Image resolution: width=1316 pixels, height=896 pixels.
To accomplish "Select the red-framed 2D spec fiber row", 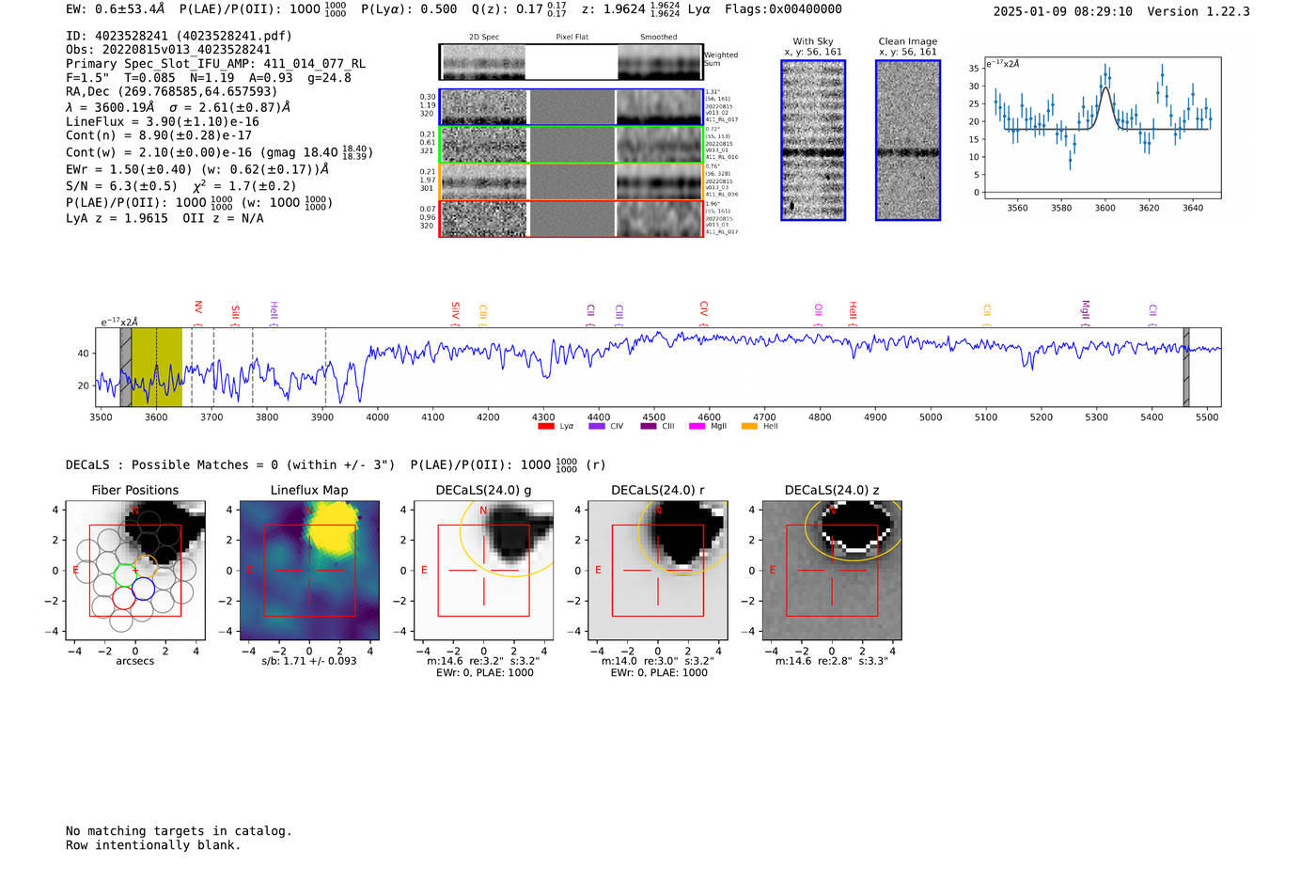I will point(572,218).
